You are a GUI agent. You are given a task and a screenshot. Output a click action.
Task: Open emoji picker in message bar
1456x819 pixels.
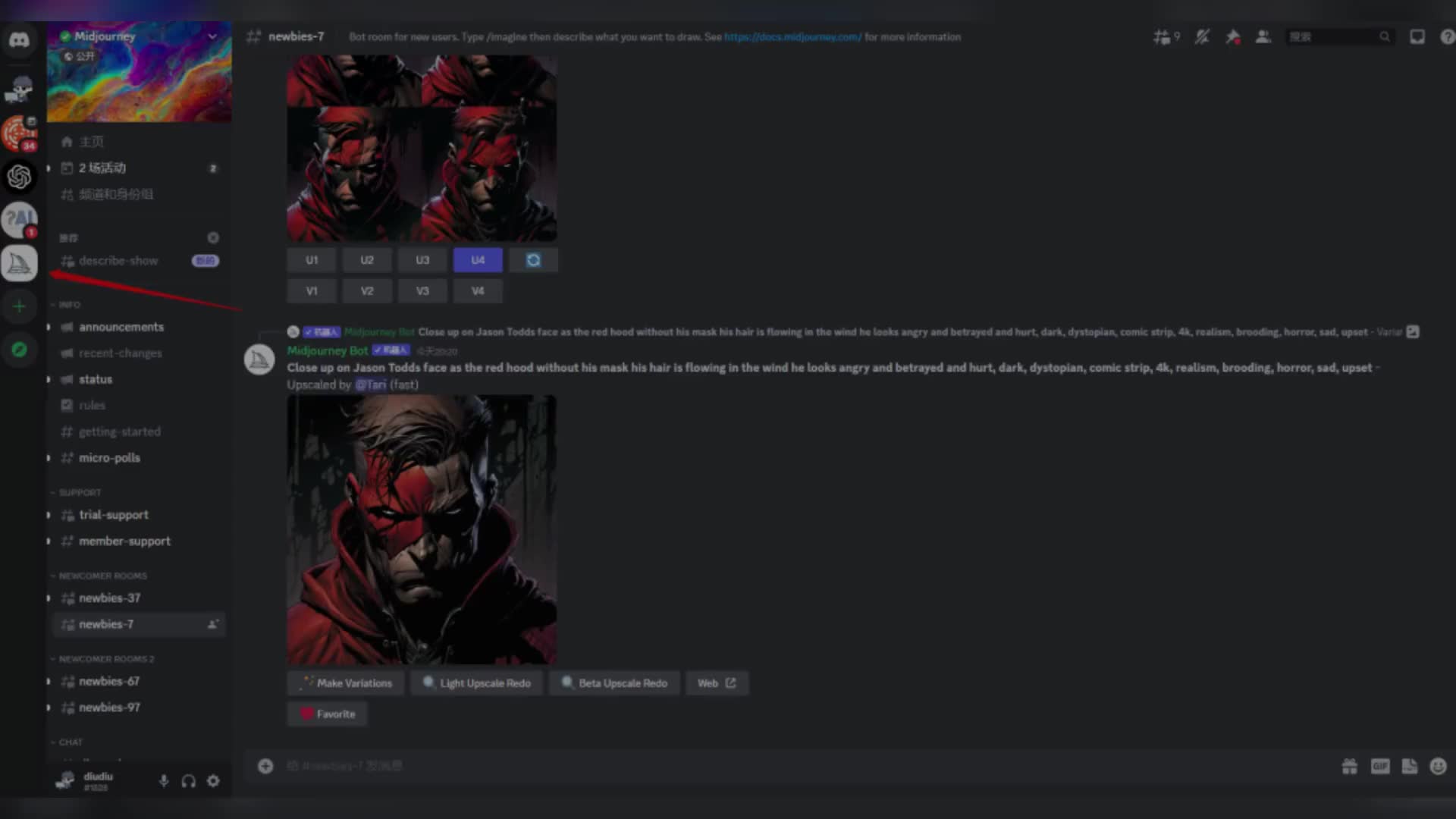[x=1438, y=766]
